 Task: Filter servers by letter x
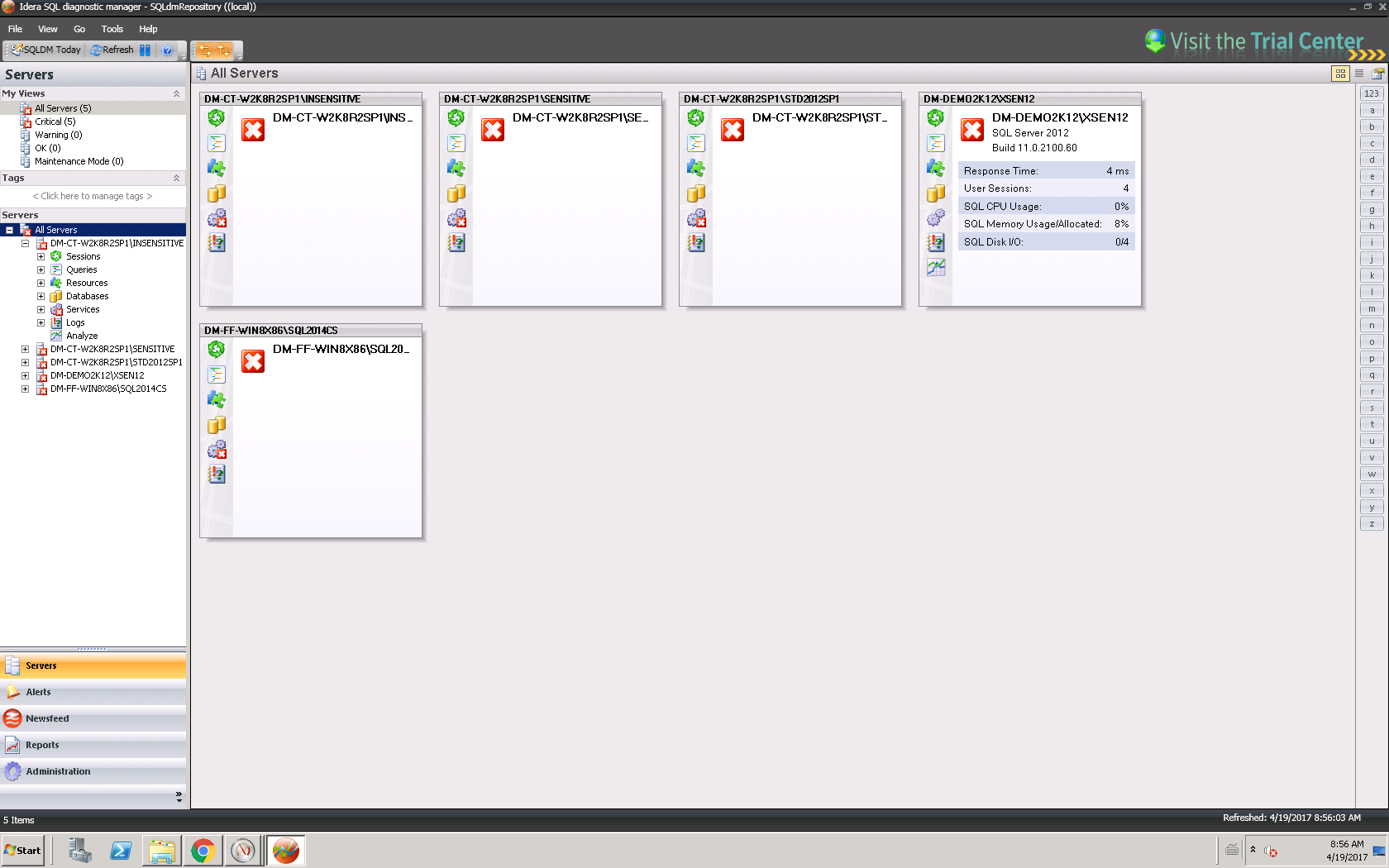coord(1372,490)
